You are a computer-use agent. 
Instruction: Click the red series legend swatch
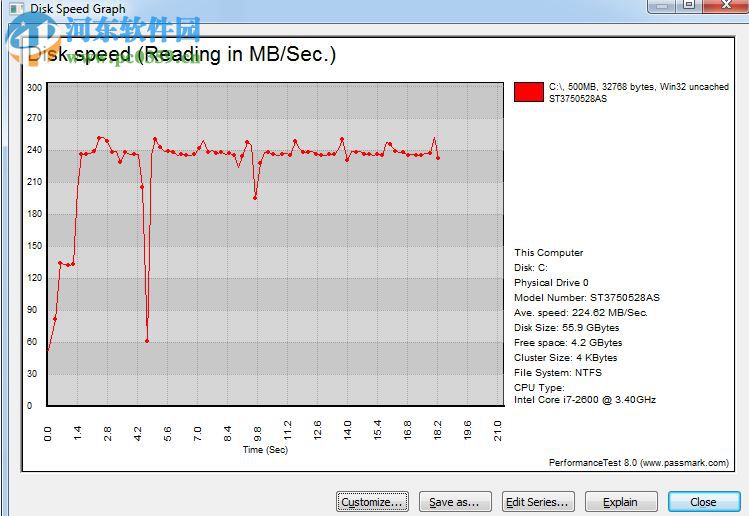pyautogui.click(x=529, y=92)
